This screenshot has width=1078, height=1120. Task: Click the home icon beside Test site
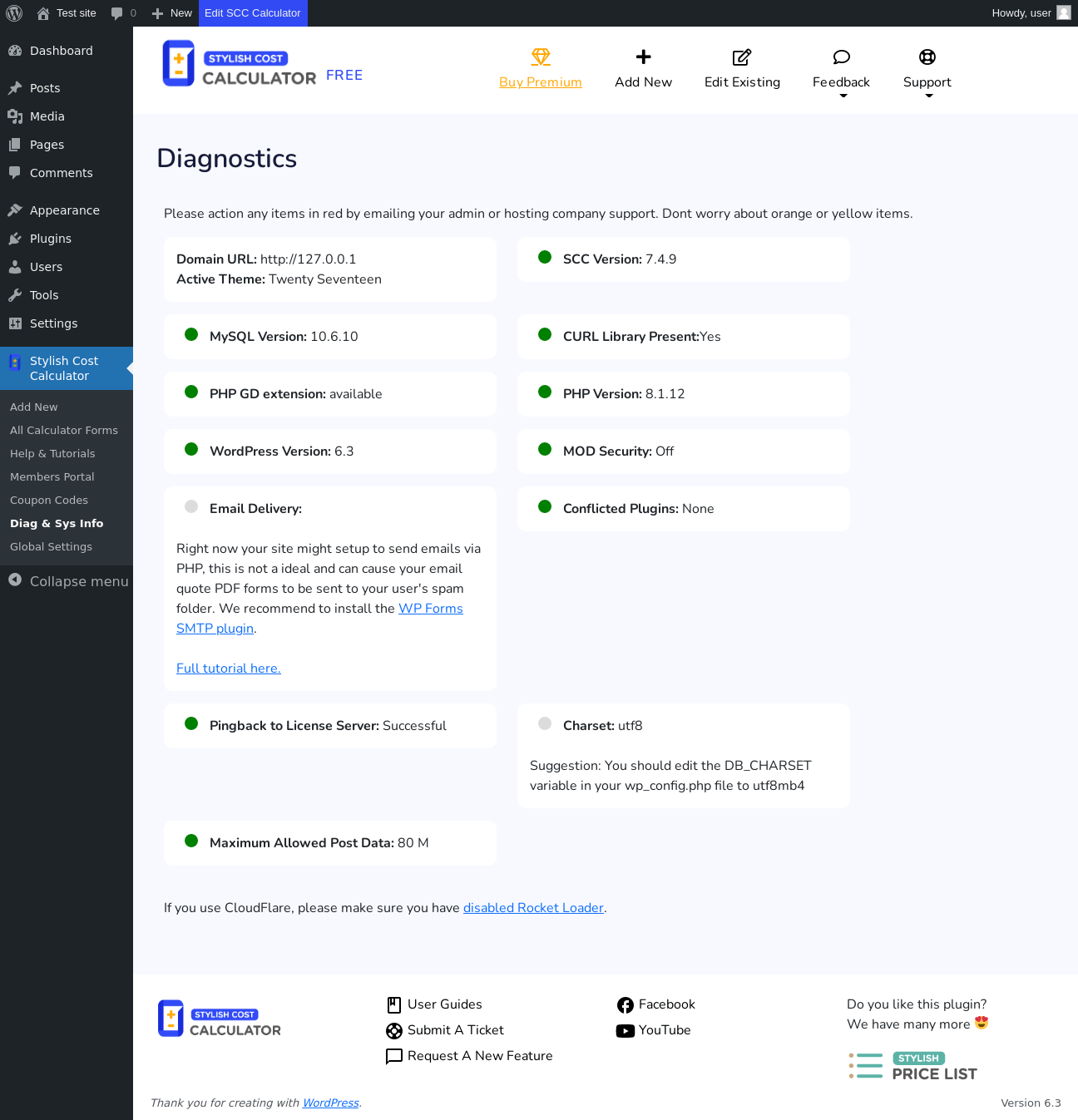point(43,13)
